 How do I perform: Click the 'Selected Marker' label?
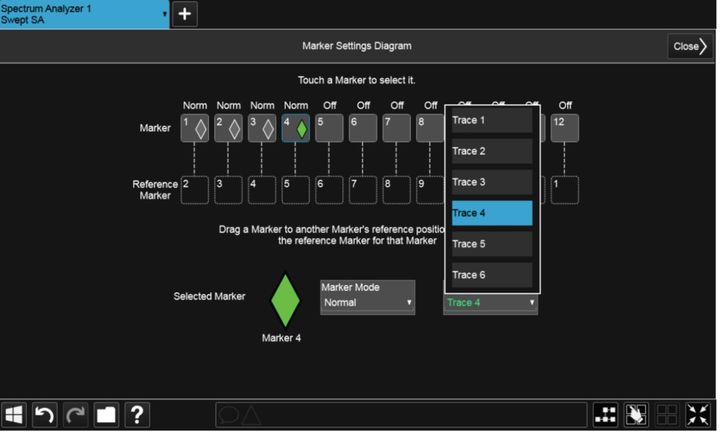(x=209, y=297)
